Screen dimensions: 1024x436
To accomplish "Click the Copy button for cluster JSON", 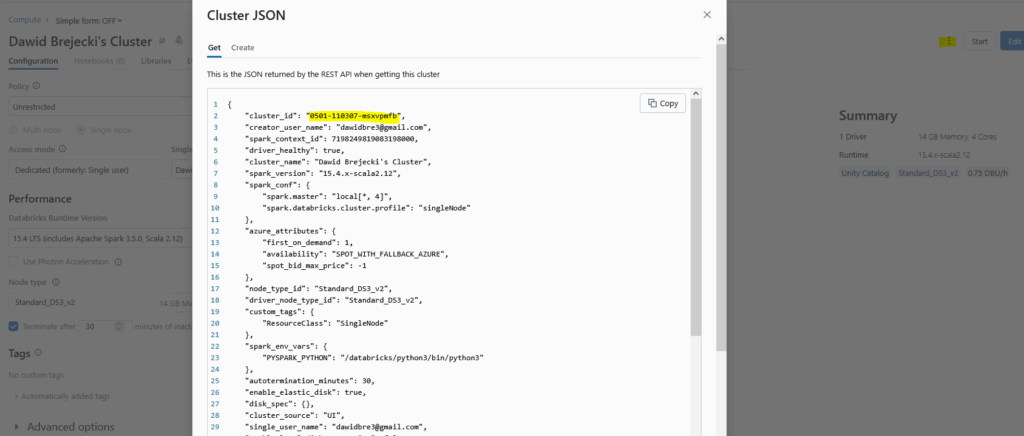I will pyautogui.click(x=663, y=103).
